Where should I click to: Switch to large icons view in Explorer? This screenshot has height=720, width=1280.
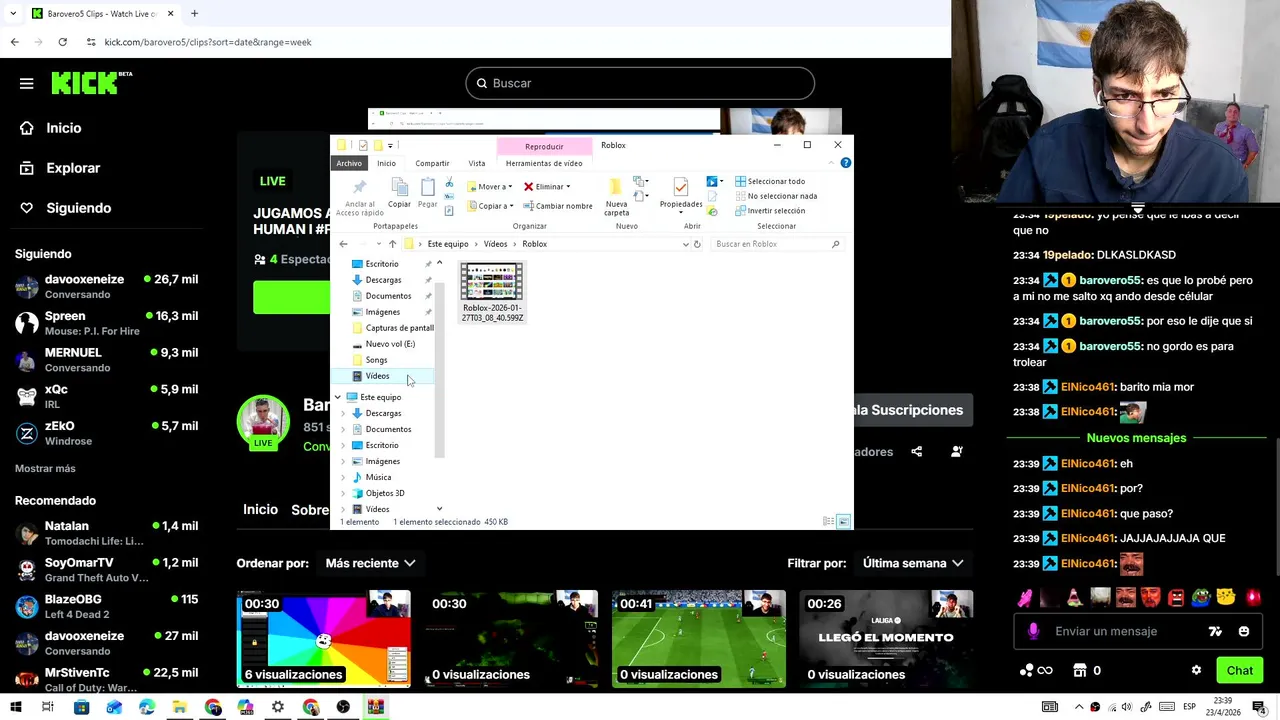(x=843, y=522)
